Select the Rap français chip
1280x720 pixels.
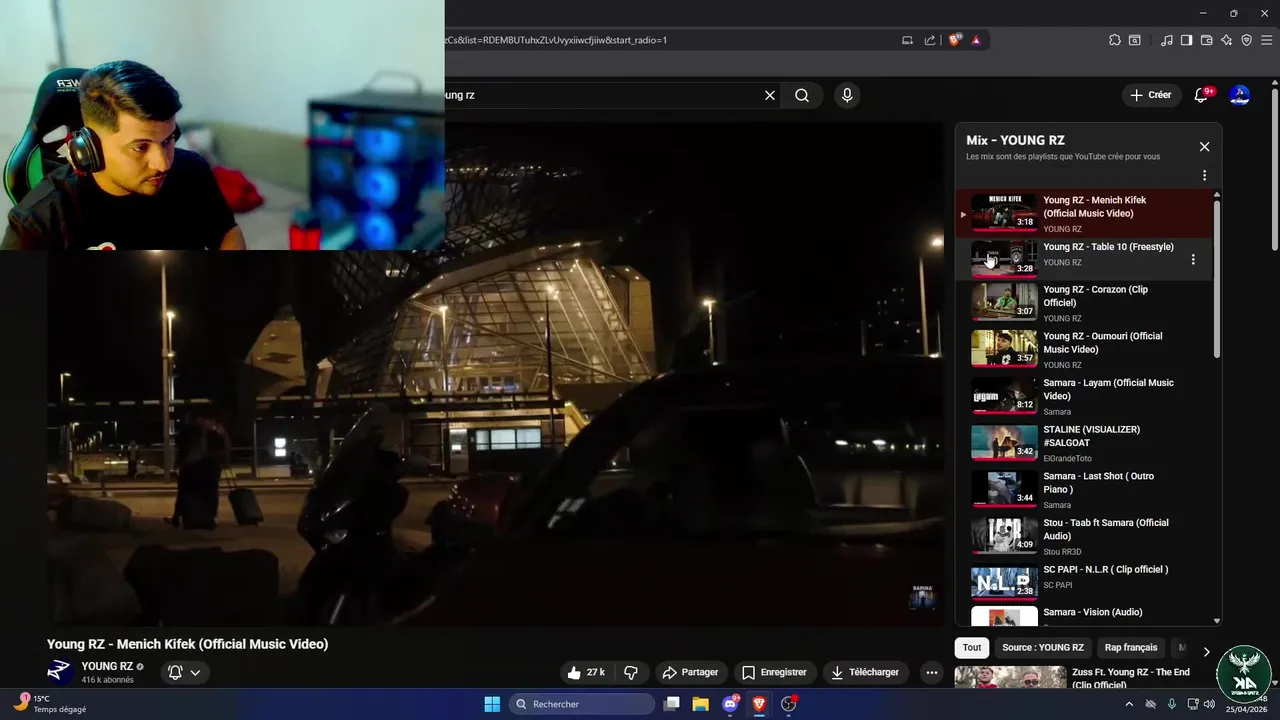pyautogui.click(x=1131, y=648)
